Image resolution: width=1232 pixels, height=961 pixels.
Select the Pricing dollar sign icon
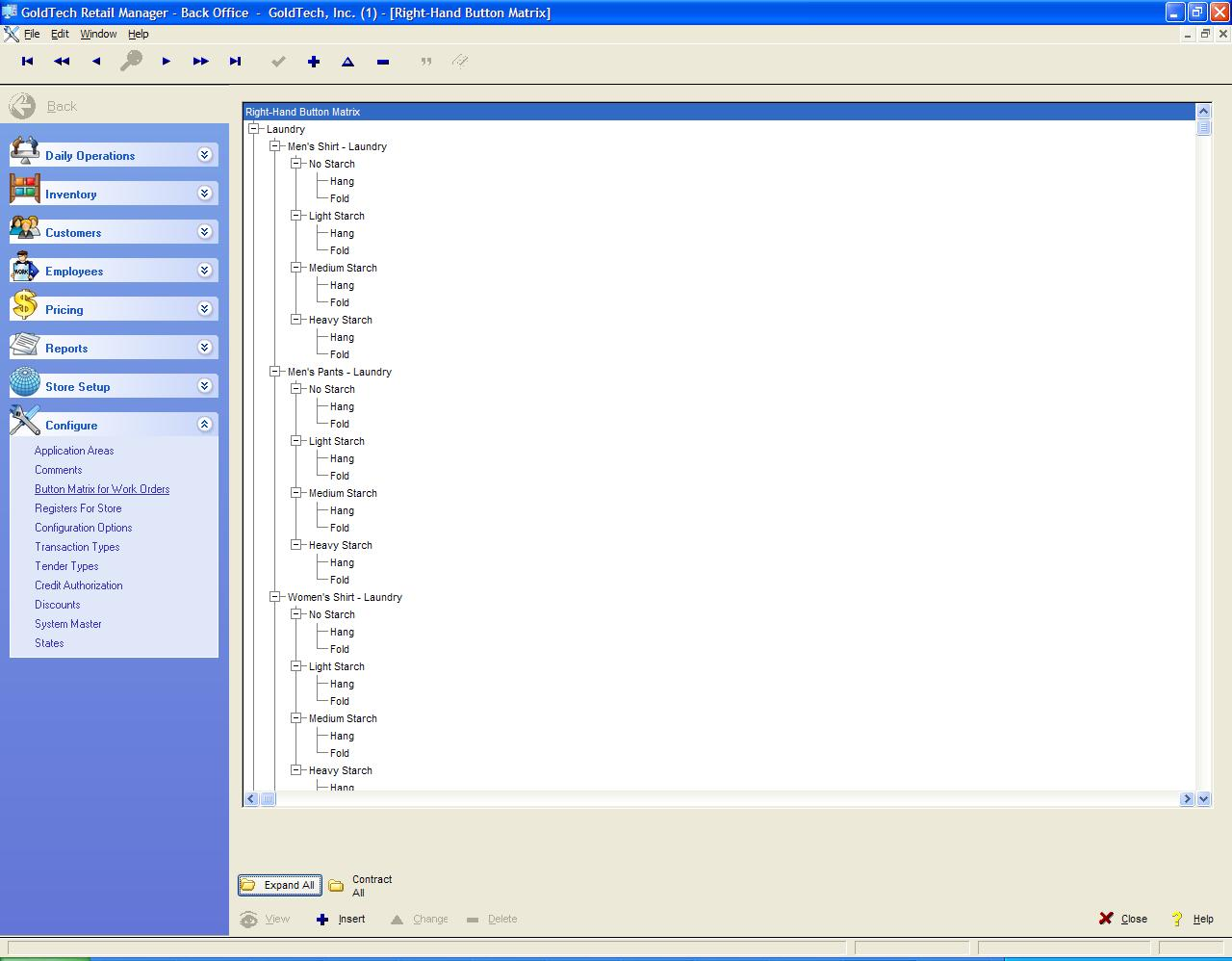point(23,307)
